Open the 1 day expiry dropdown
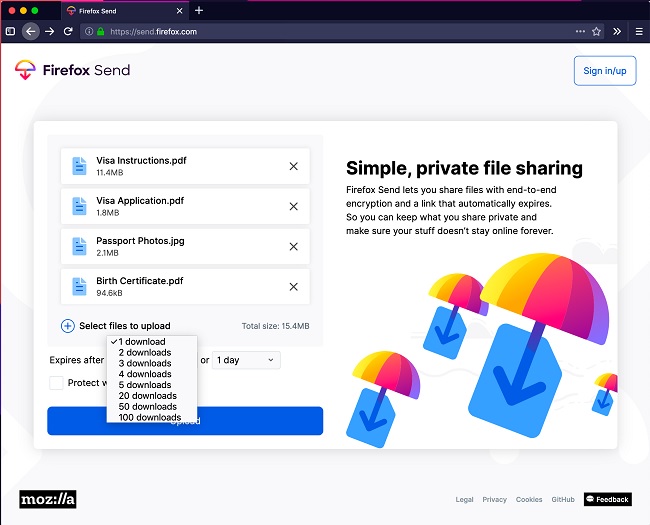The image size is (650, 525). pos(246,360)
